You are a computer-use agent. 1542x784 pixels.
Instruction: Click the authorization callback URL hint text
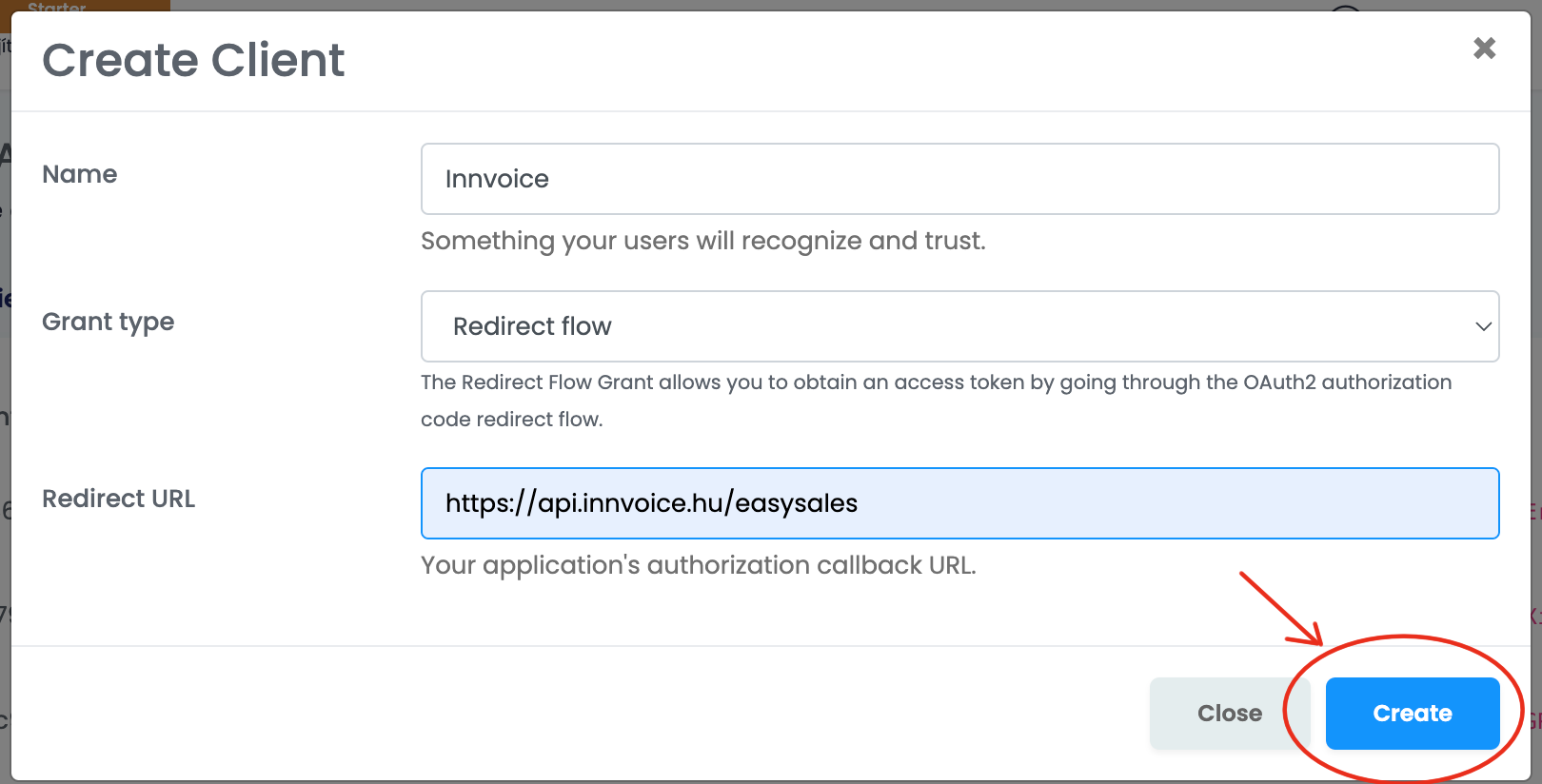click(699, 565)
